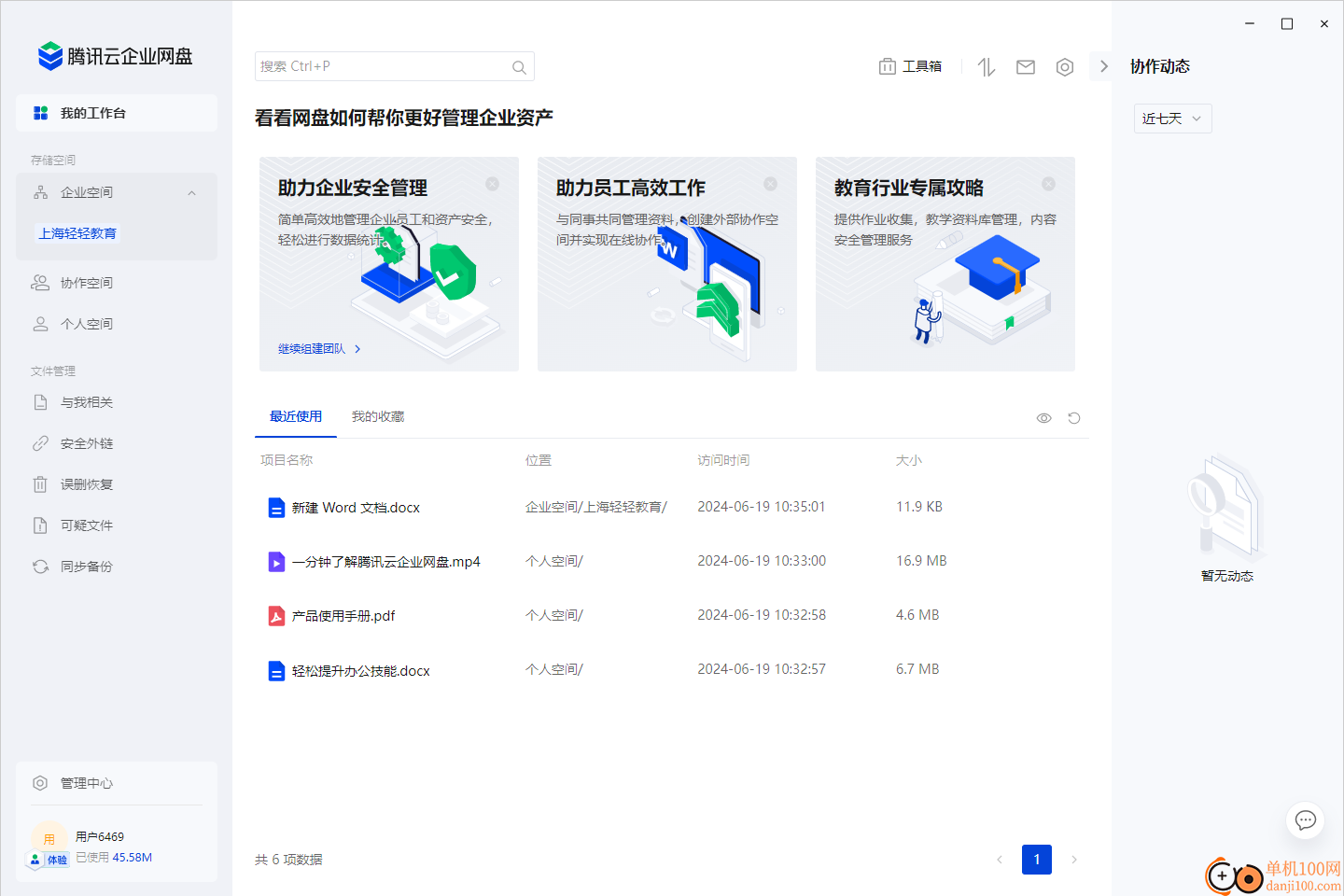Click the 同步备份 sync icon
The height and width of the screenshot is (896, 1344).
coord(40,567)
